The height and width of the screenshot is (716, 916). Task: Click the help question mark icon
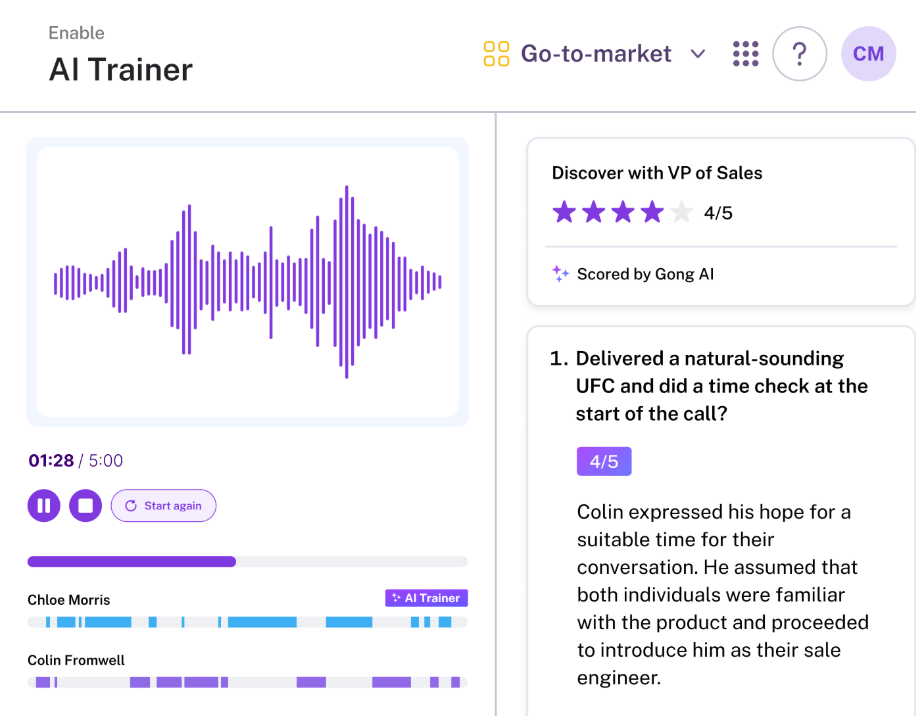pos(799,53)
